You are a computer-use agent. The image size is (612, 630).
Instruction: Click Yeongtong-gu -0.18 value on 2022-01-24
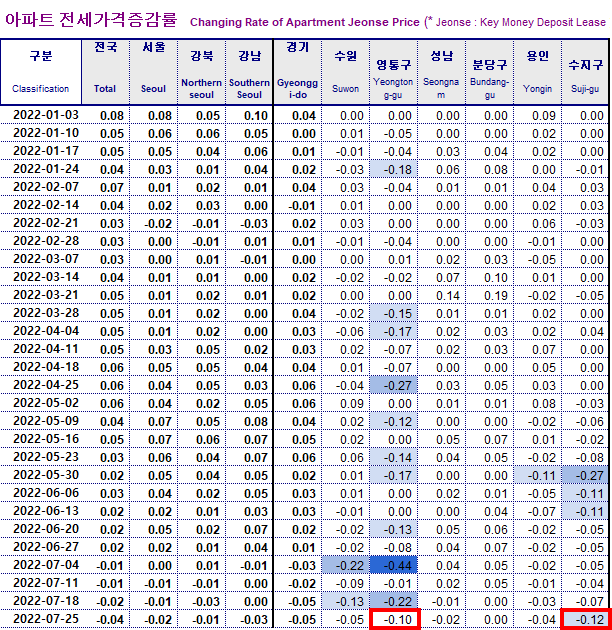coord(393,169)
